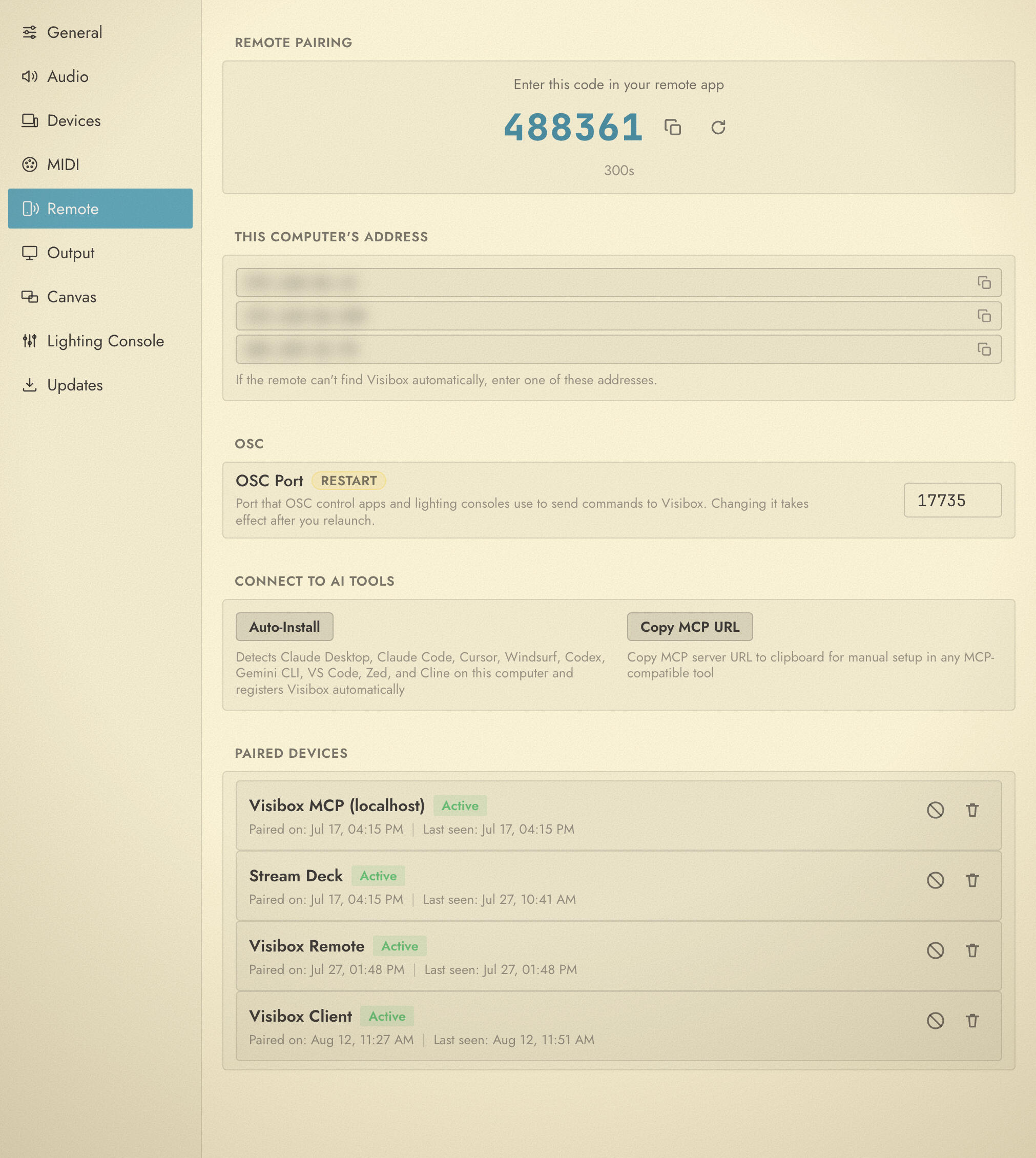Click the Active badge for Visibox Remote
This screenshot has height=1158, width=1036.
pyautogui.click(x=400, y=946)
